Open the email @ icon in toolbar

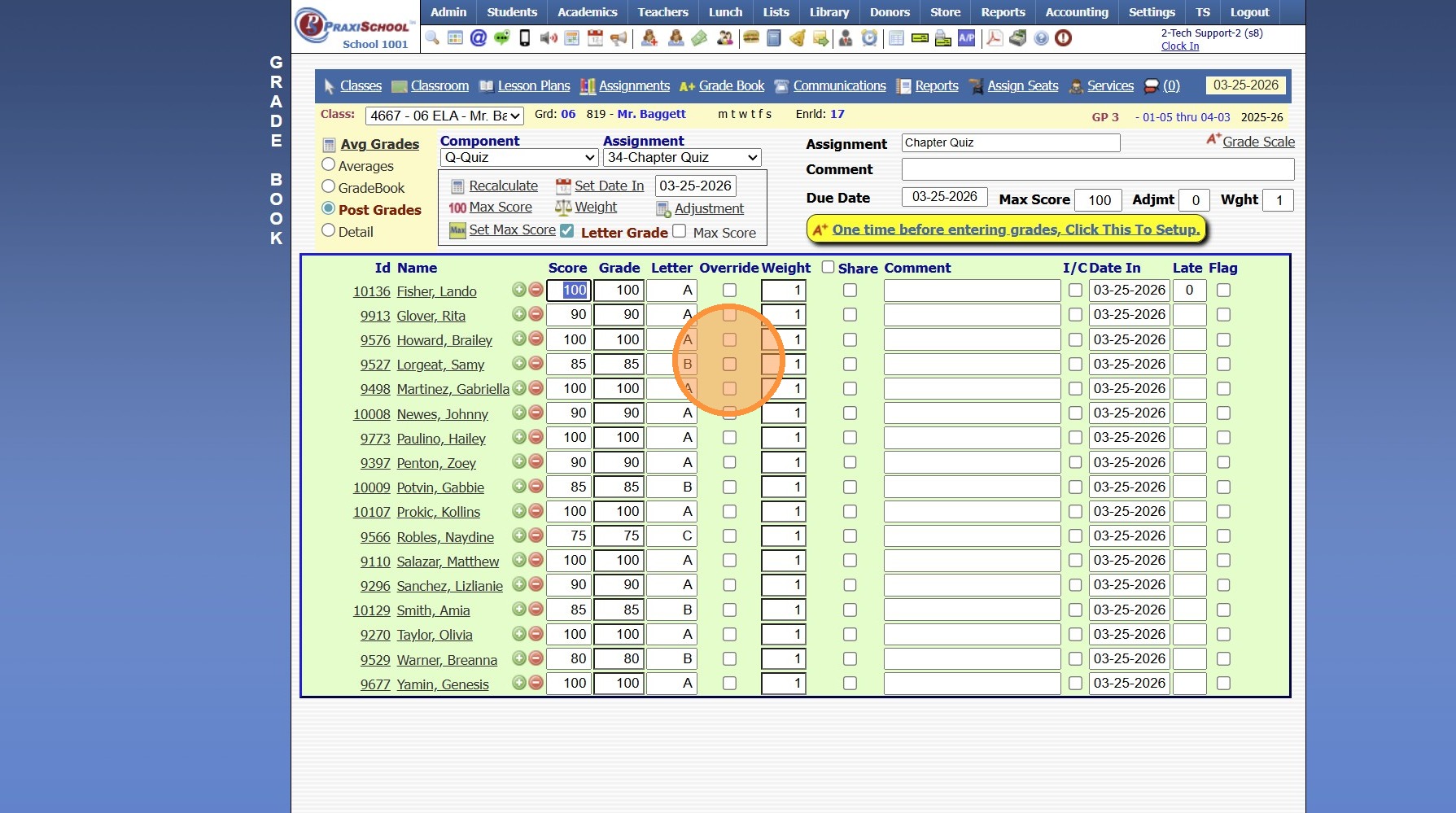tap(479, 38)
